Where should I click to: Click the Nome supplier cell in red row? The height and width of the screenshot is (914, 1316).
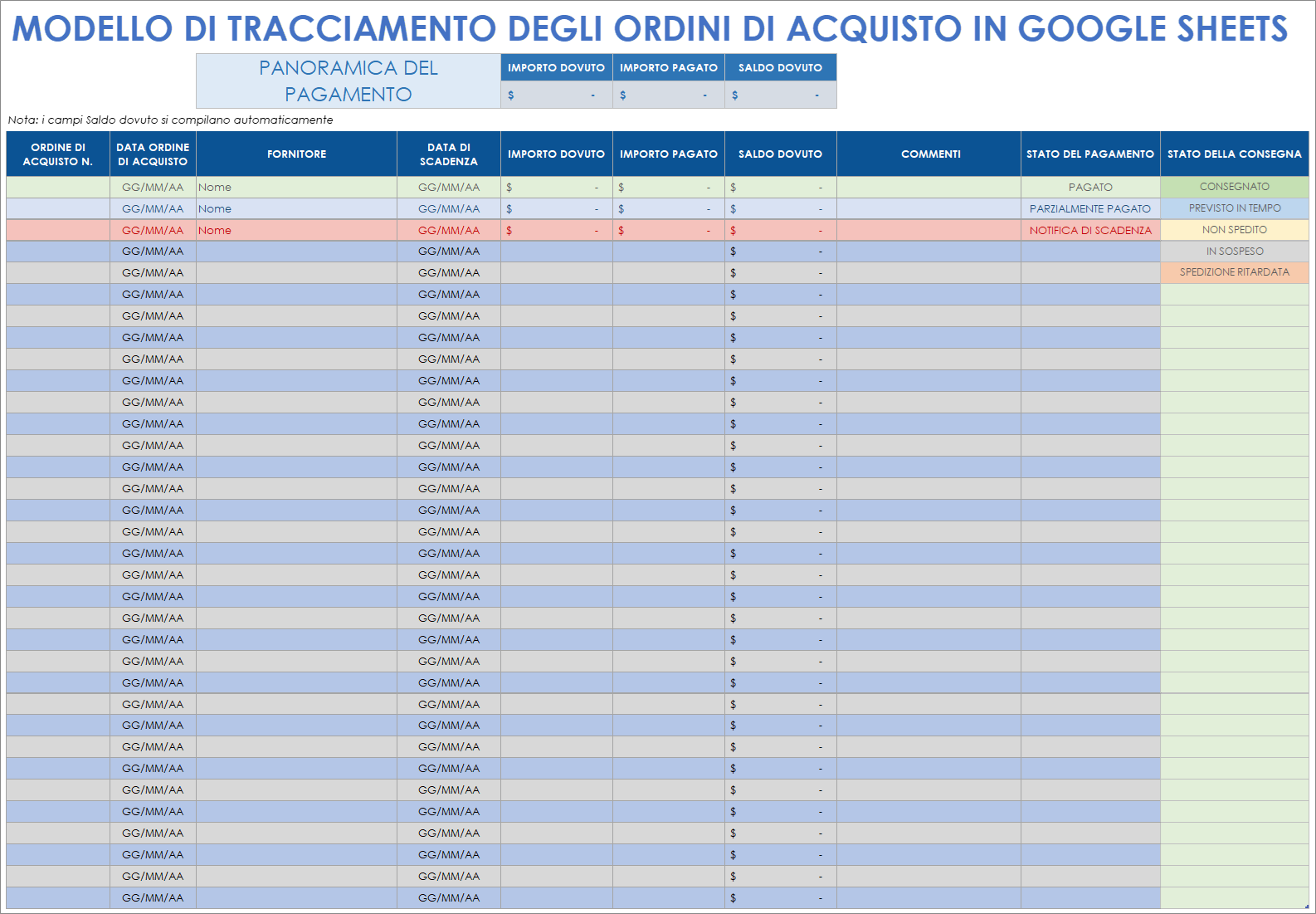pos(296,230)
